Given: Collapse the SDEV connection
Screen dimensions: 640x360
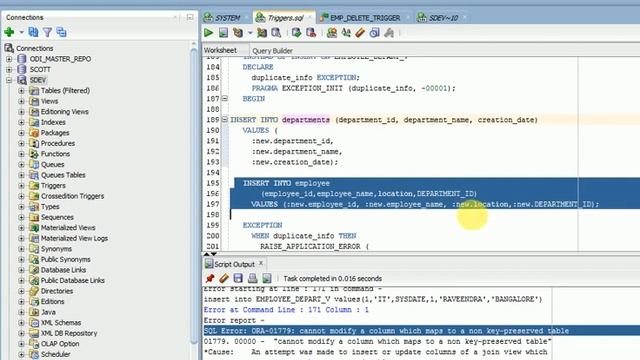Looking at the screenshot, I should (x=9, y=80).
